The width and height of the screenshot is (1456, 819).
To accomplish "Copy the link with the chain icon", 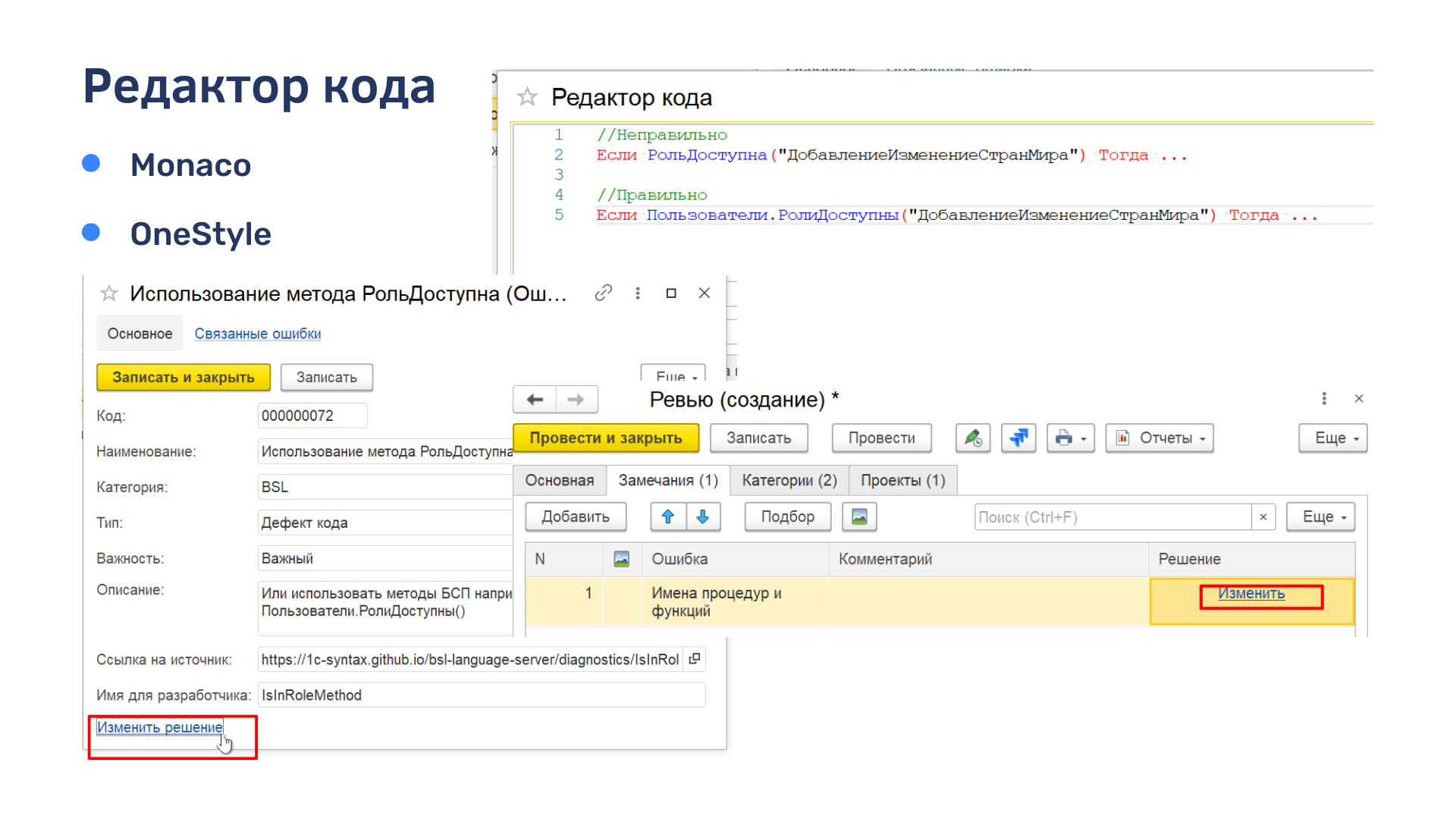I will point(604,293).
